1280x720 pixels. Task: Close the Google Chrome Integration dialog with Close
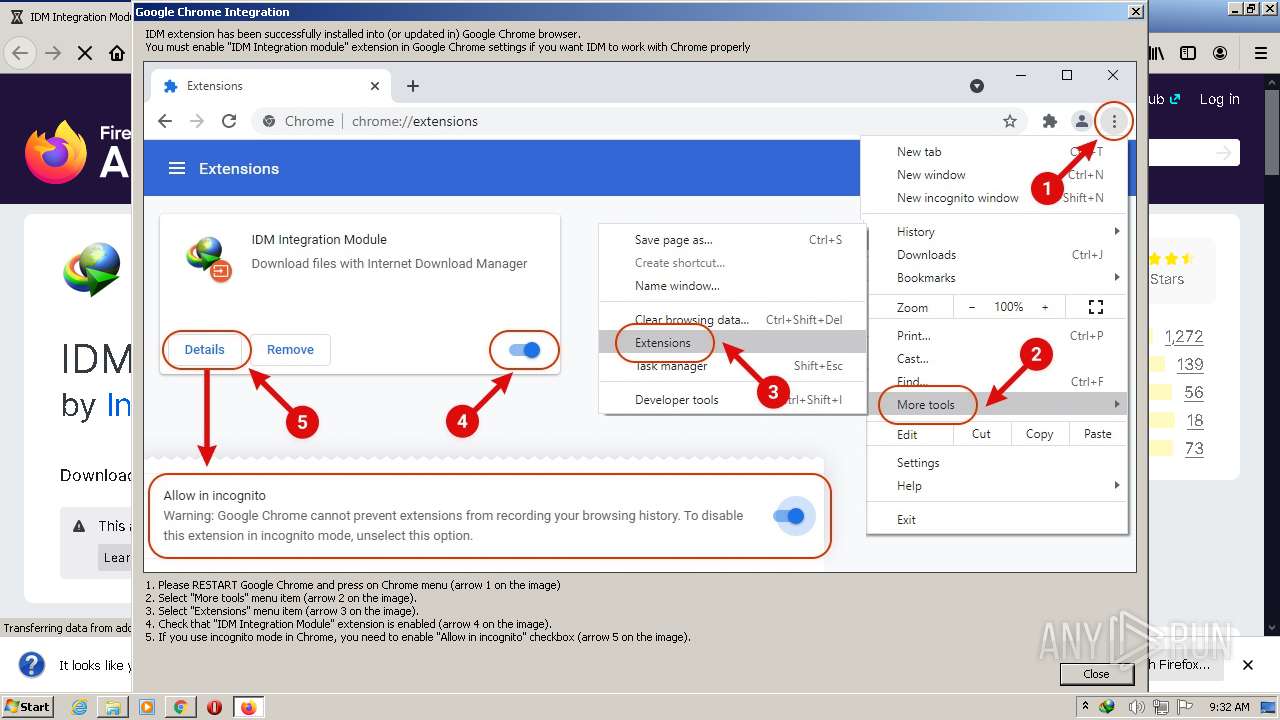[1096, 674]
